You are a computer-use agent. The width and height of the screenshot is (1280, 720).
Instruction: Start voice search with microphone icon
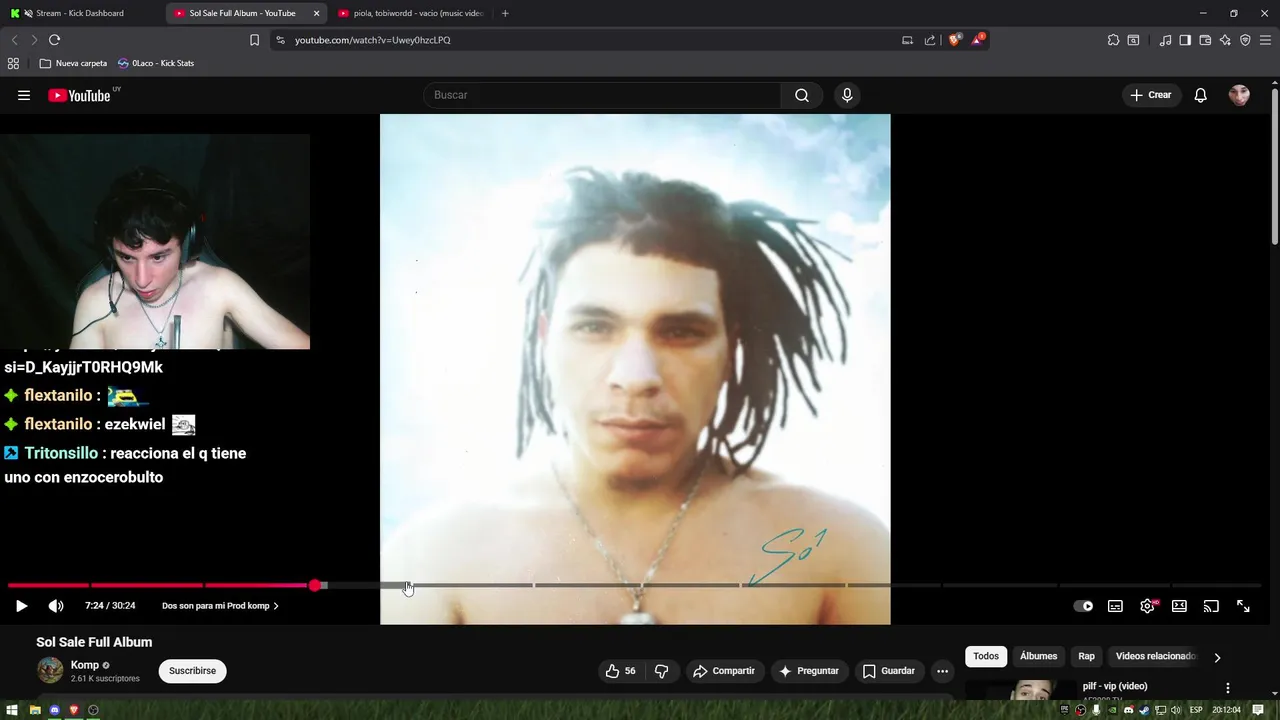(x=847, y=95)
